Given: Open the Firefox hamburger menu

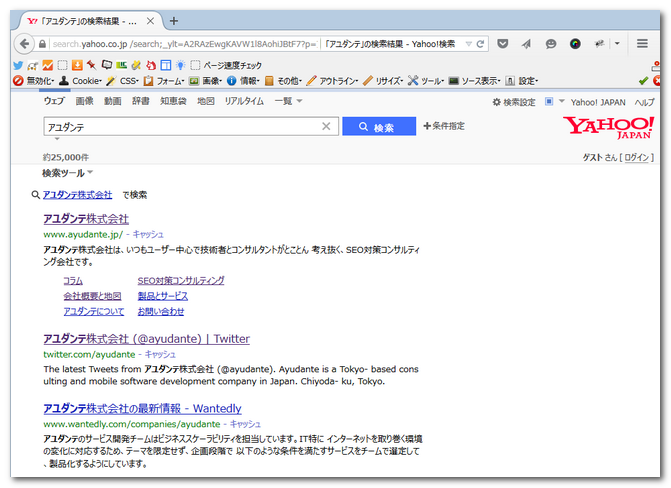Looking at the screenshot, I should pos(642,44).
